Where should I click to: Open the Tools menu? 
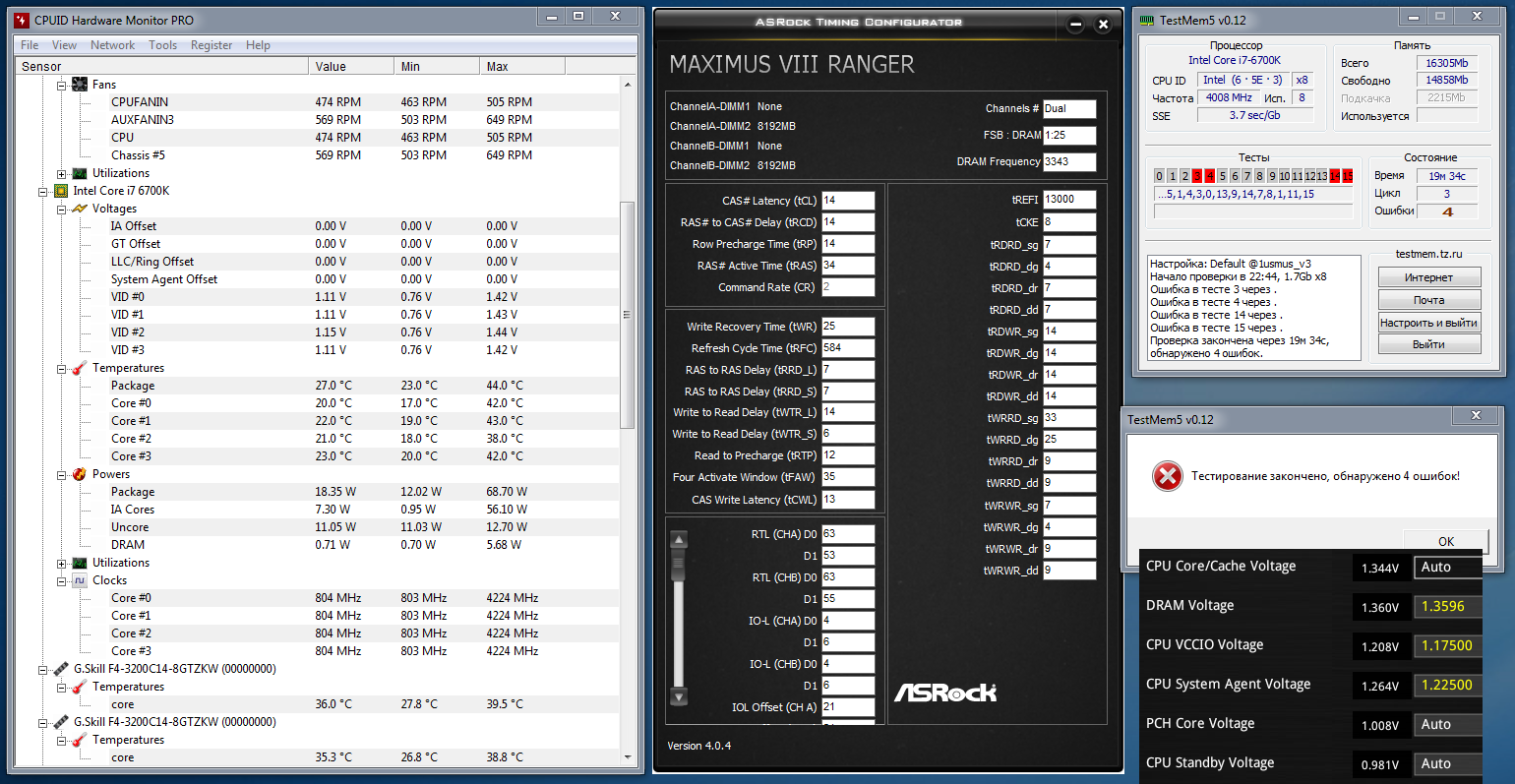coord(163,45)
